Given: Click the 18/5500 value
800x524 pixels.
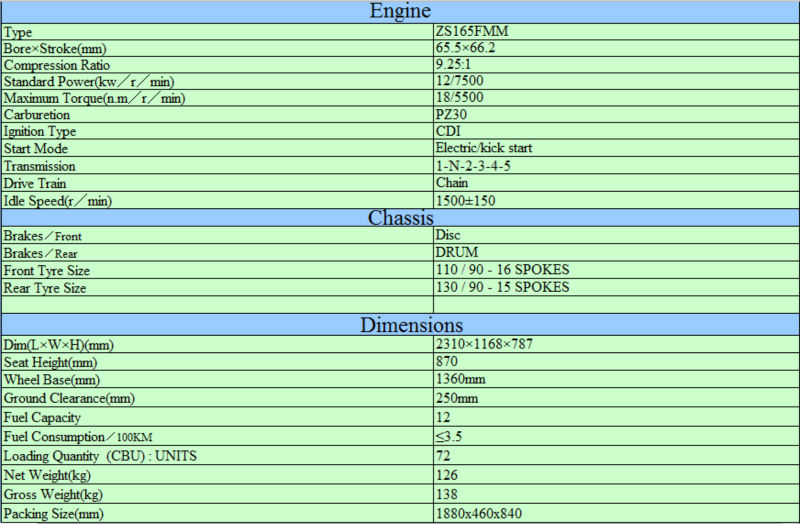Looking at the screenshot, I should (459, 97).
